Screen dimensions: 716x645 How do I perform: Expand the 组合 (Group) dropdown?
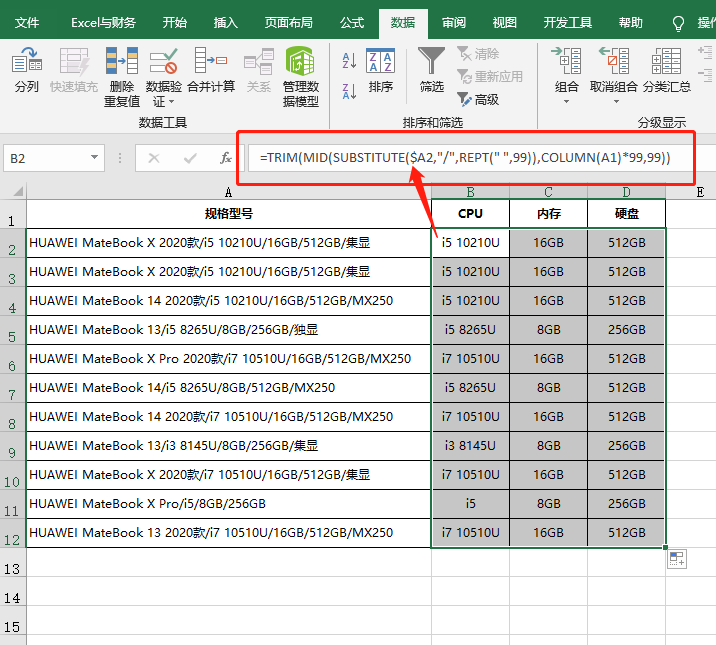567,100
